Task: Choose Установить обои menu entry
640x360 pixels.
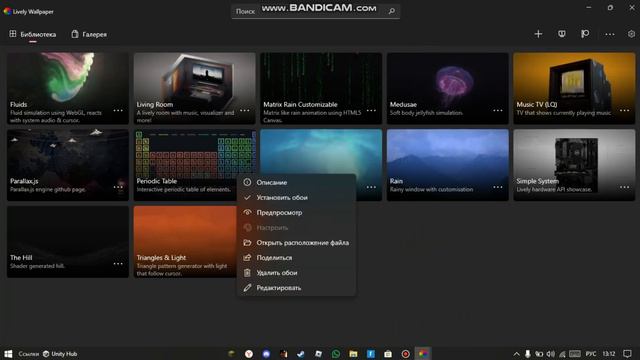Action: point(296,198)
